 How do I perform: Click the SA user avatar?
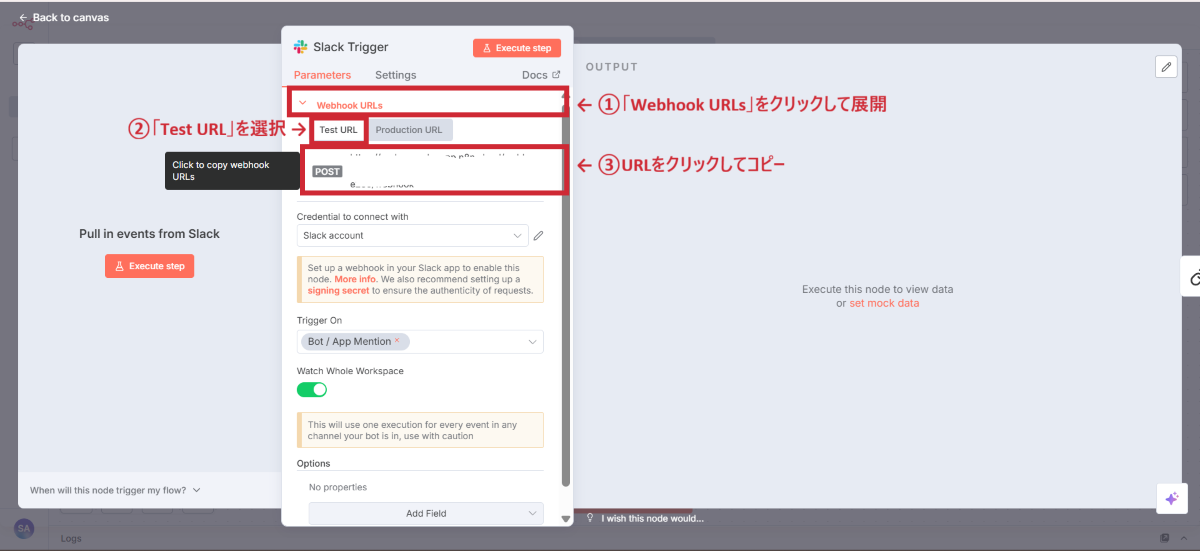coord(25,528)
